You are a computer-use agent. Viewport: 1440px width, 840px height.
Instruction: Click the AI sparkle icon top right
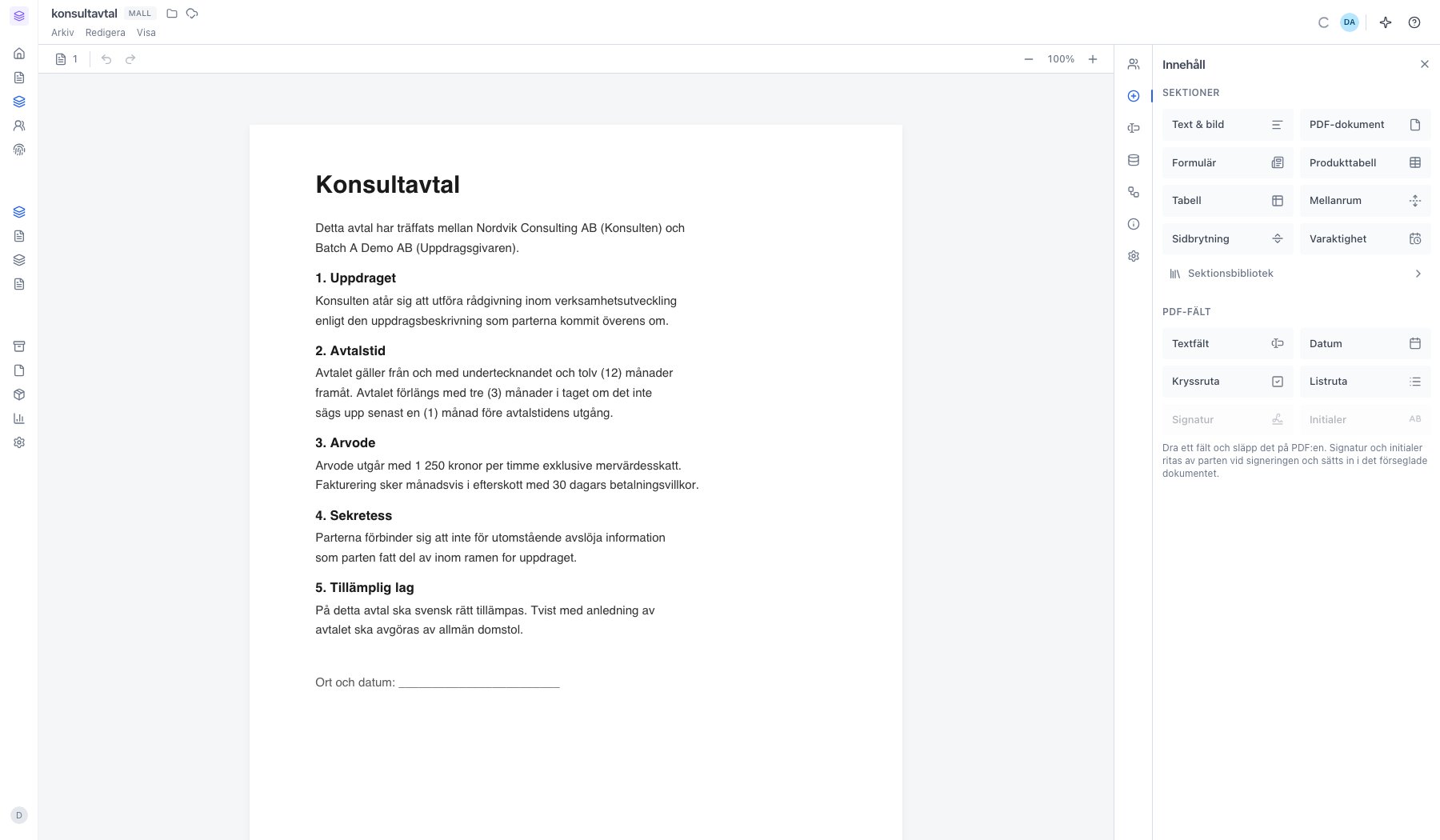coord(1386,22)
